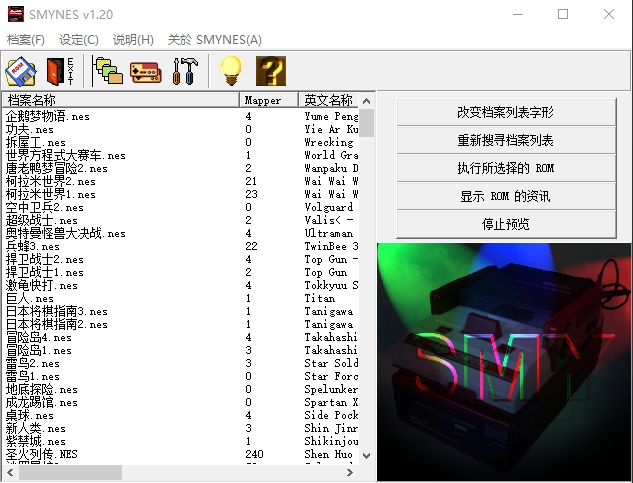Screen dimensions: 633x483
Task: Click the 执行所选择的 ROM button
Action: point(506,168)
